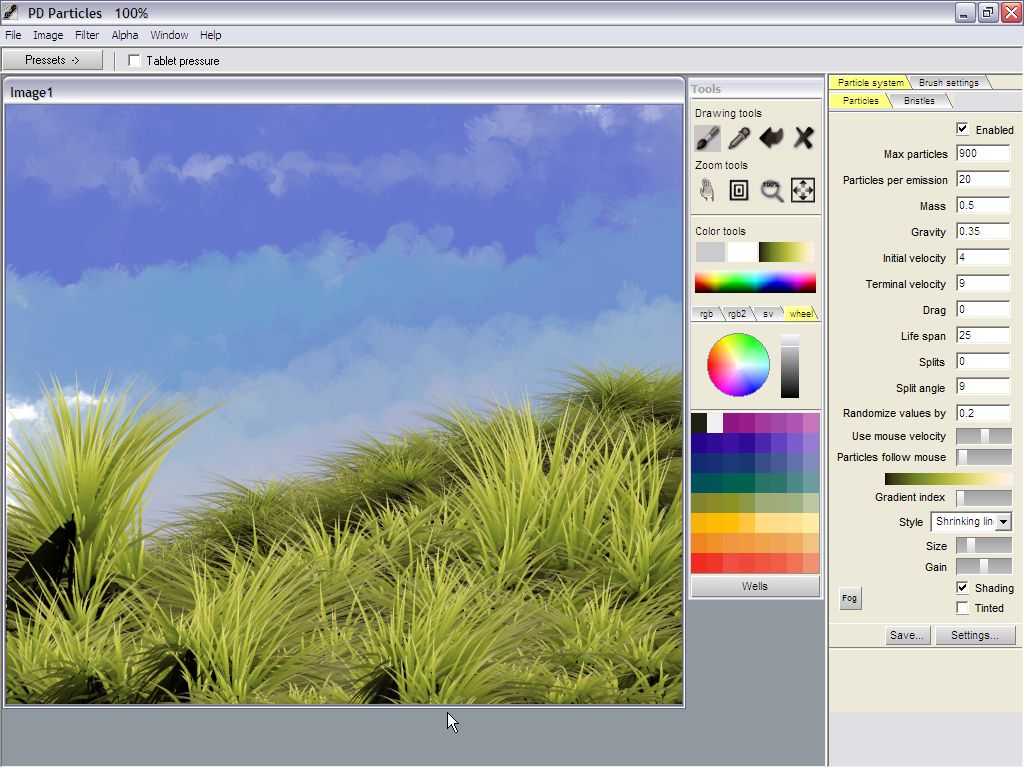This screenshot has height=768, width=1024.
Task: Click the Max particles input field
Action: point(982,154)
